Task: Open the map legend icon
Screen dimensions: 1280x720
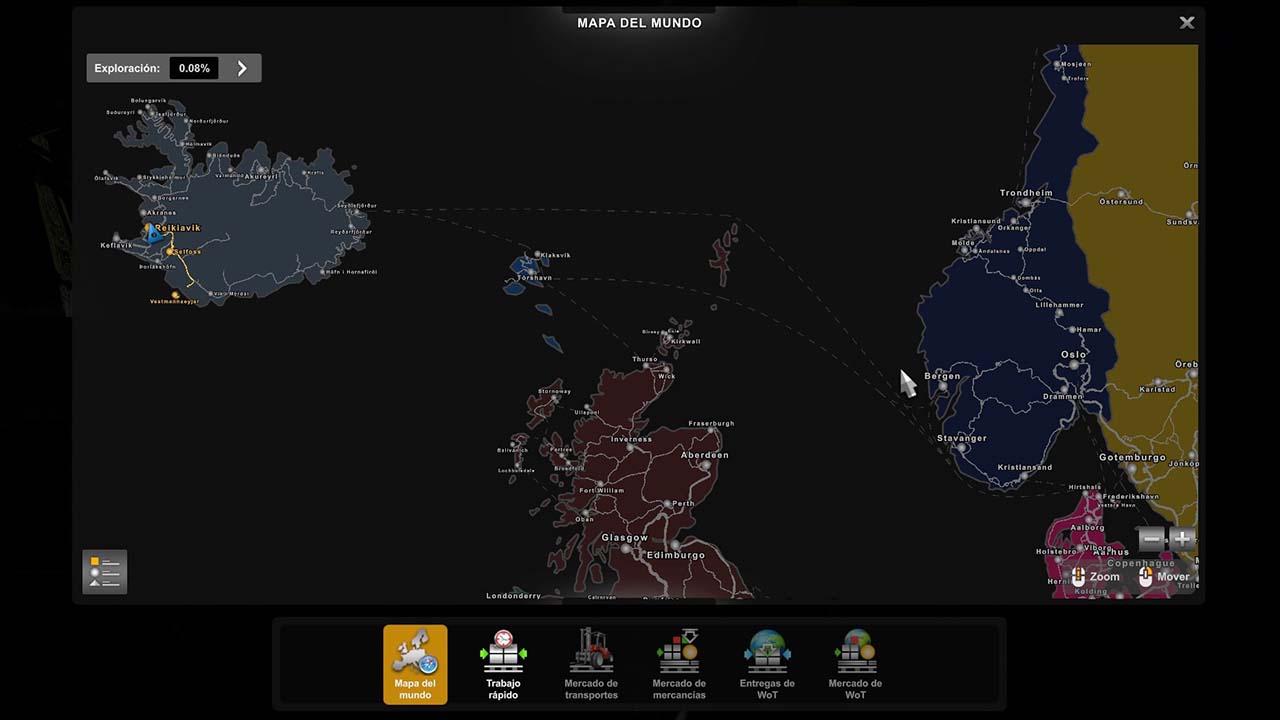Action: [x=105, y=572]
